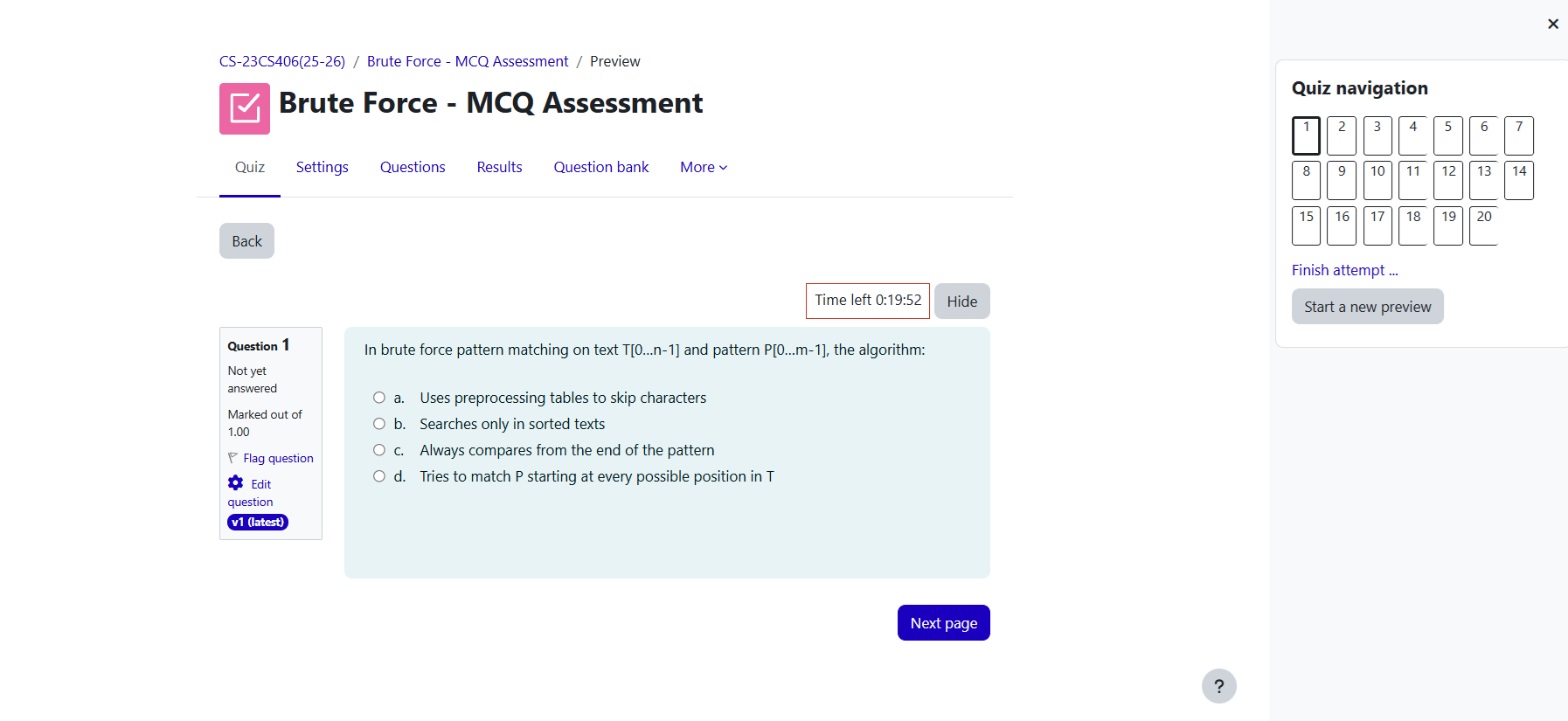The image size is (1568, 721).
Task: Close the quiz navigation drawer
Action: pos(1552,24)
